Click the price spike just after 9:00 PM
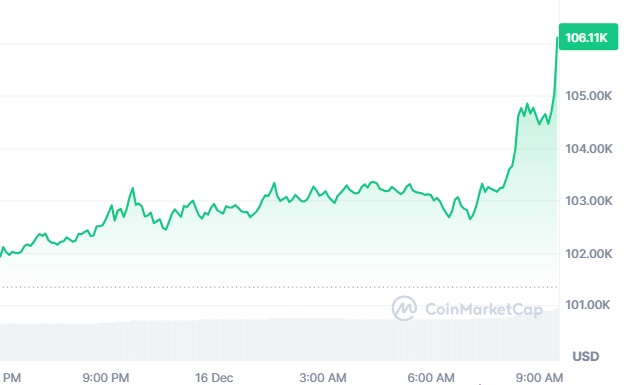This screenshot has height=385, width=626. (x=133, y=188)
